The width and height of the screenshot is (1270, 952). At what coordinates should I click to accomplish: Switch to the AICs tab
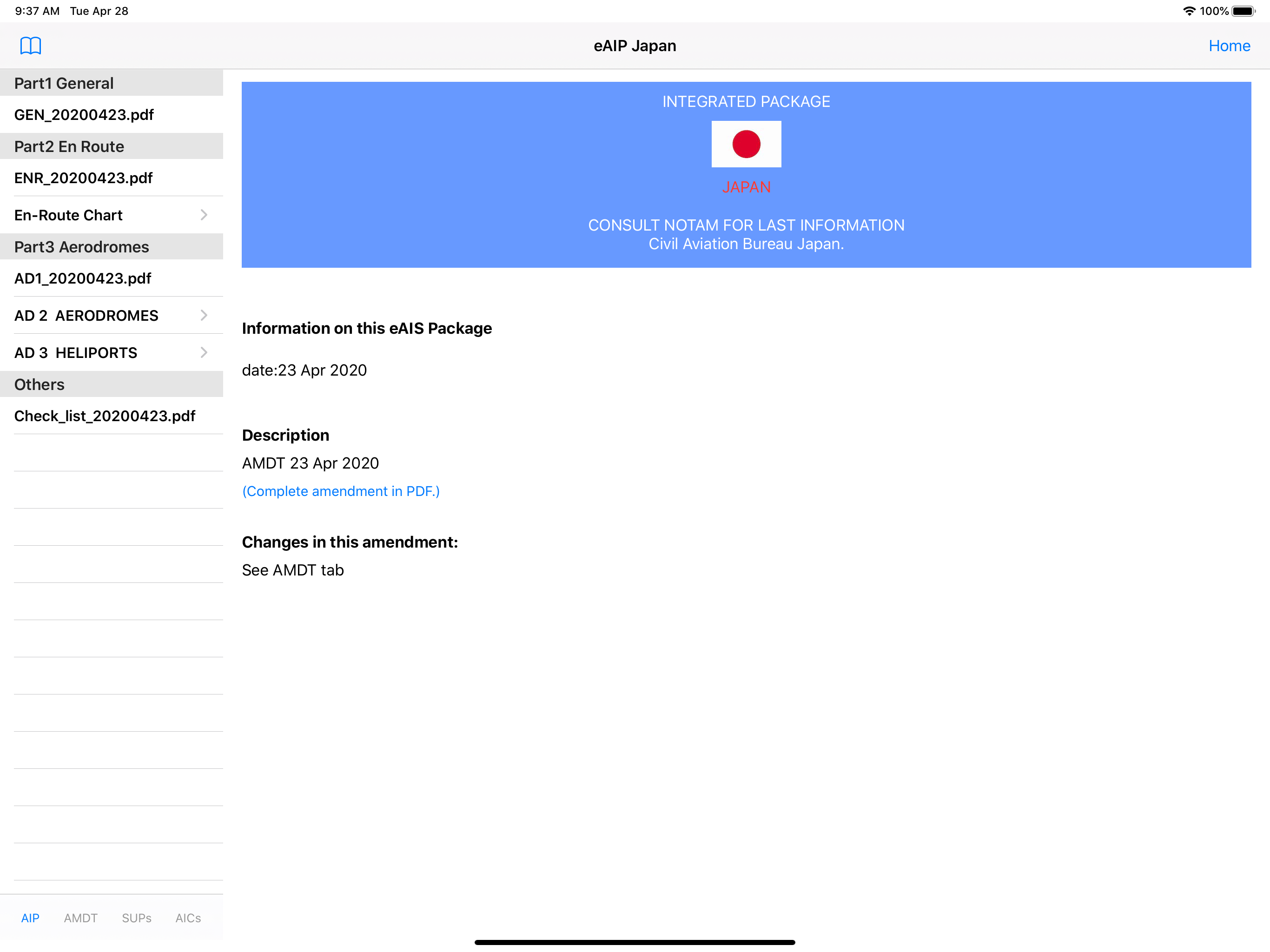(x=188, y=918)
